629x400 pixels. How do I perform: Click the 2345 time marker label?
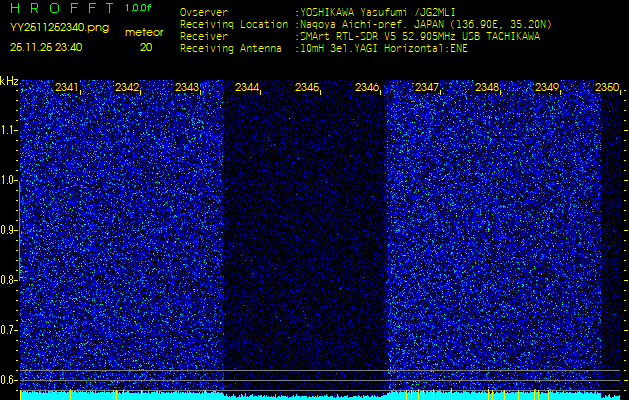[x=307, y=87]
